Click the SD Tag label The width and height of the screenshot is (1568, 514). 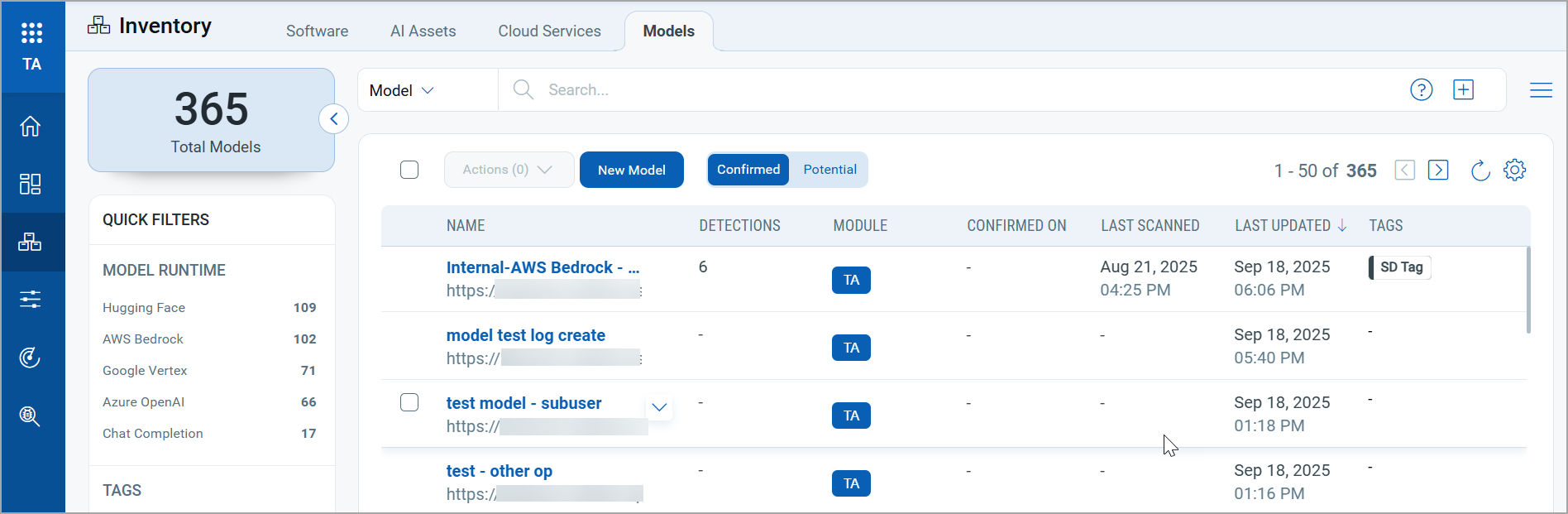click(1400, 267)
